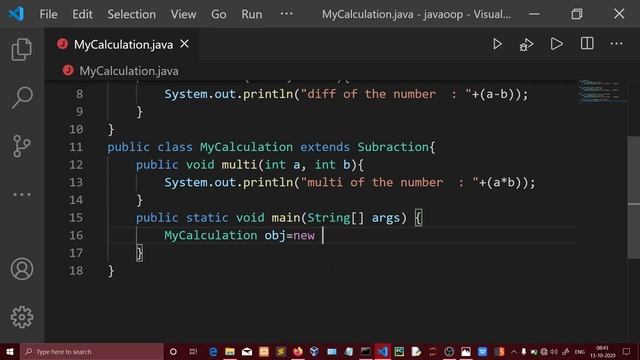Launch Microsoft Edge from the taskbar
Image resolution: width=640 pixels, height=360 pixels.
point(213,351)
